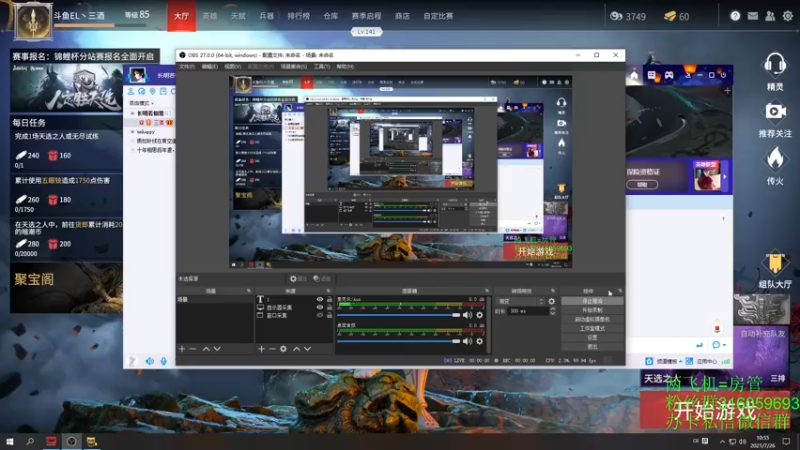The image size is (800, 450).
Task: Switch to game 大厅 tab
Action: [182, 16]
